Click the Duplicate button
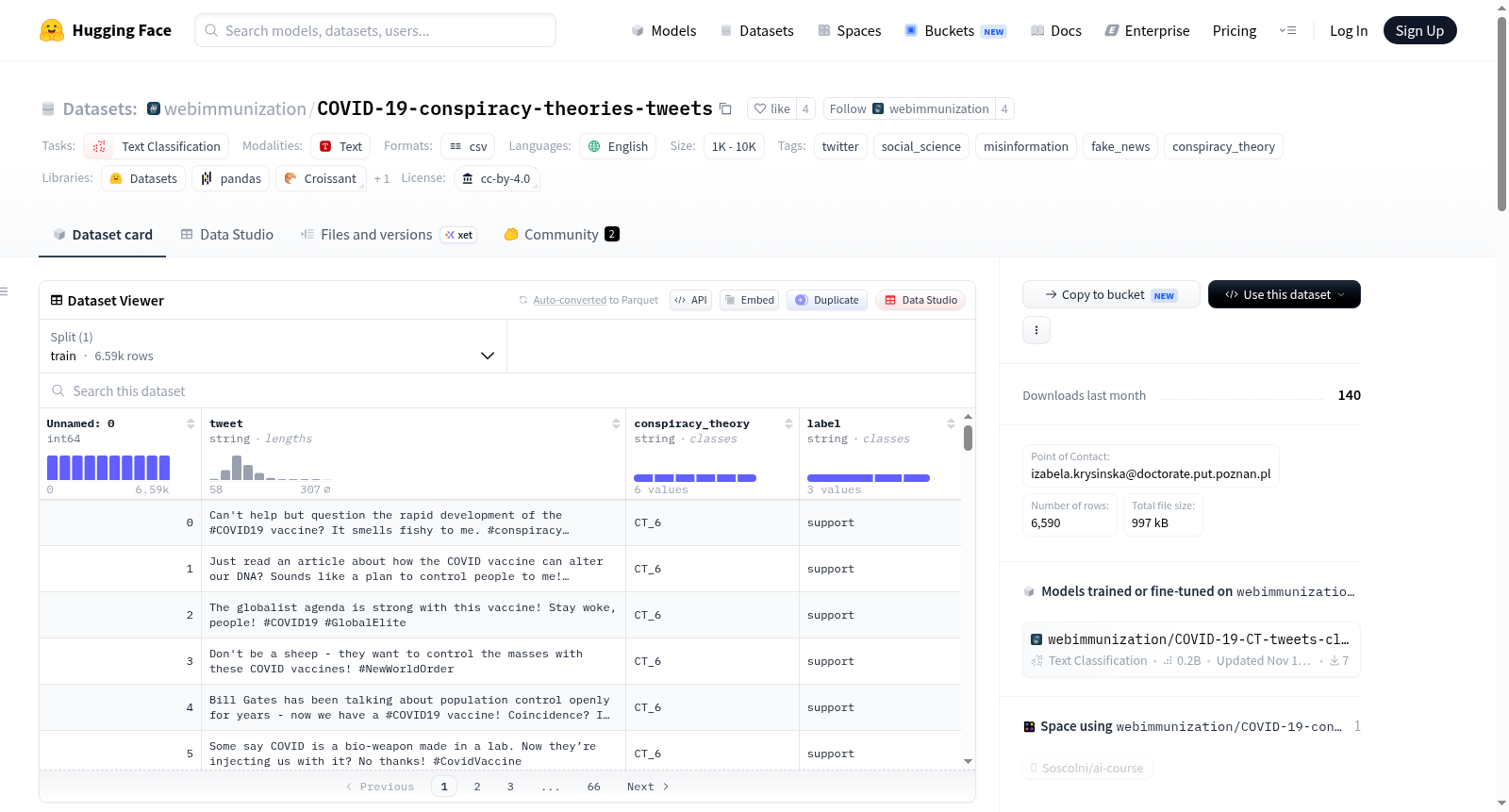The image size is (1509, 812). 827,300
